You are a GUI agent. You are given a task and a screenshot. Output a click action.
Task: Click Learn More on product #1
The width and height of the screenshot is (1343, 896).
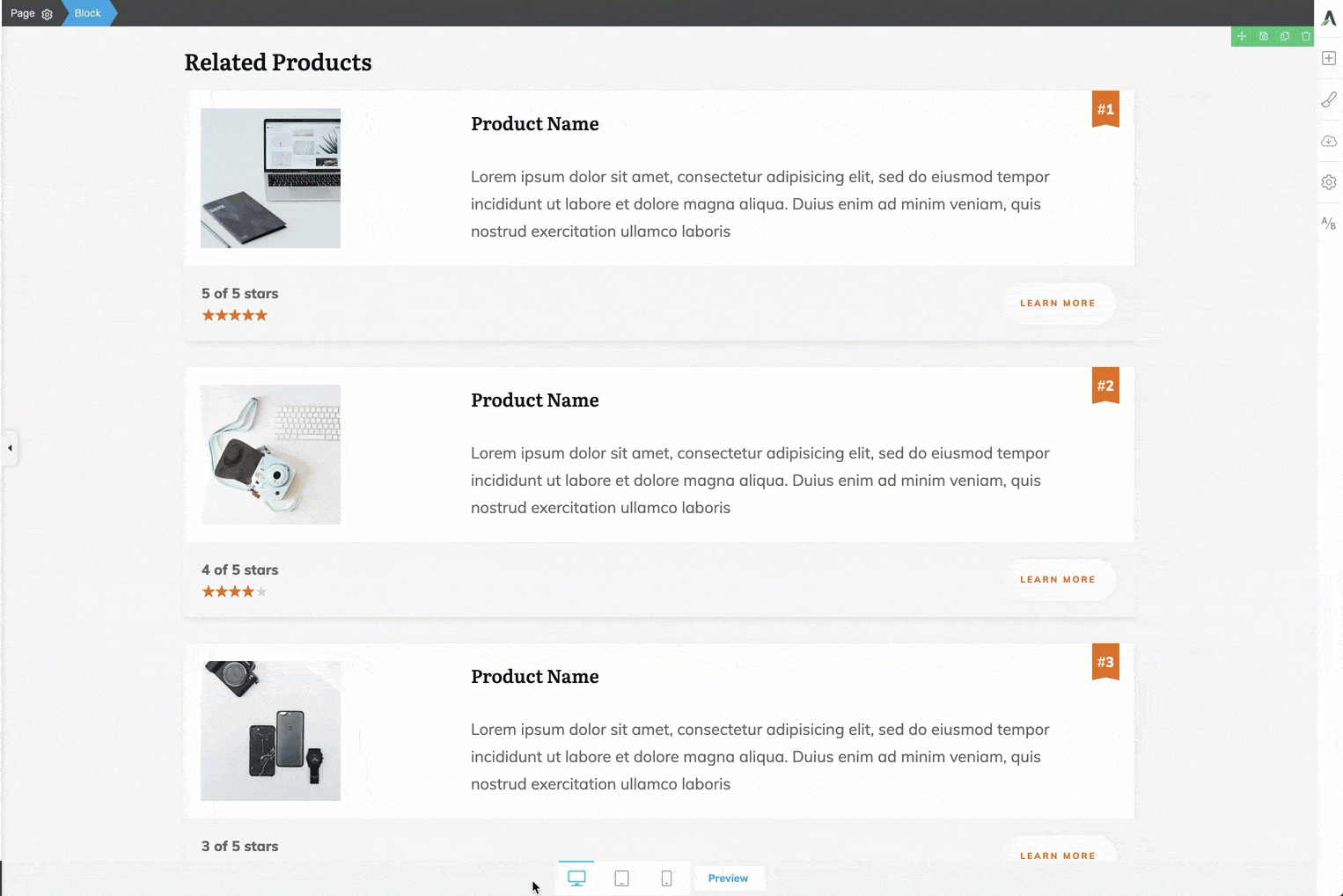point(1057,303)
